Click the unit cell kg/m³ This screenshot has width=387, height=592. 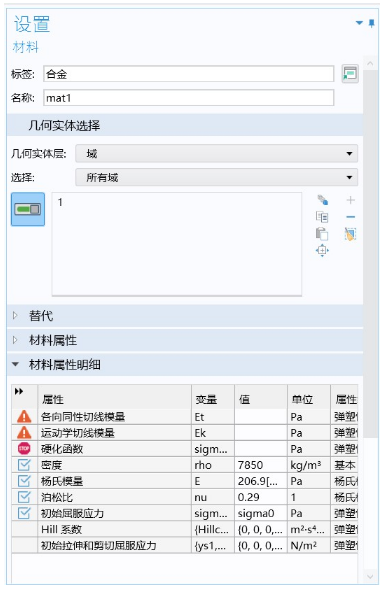[x=309, y=465]
